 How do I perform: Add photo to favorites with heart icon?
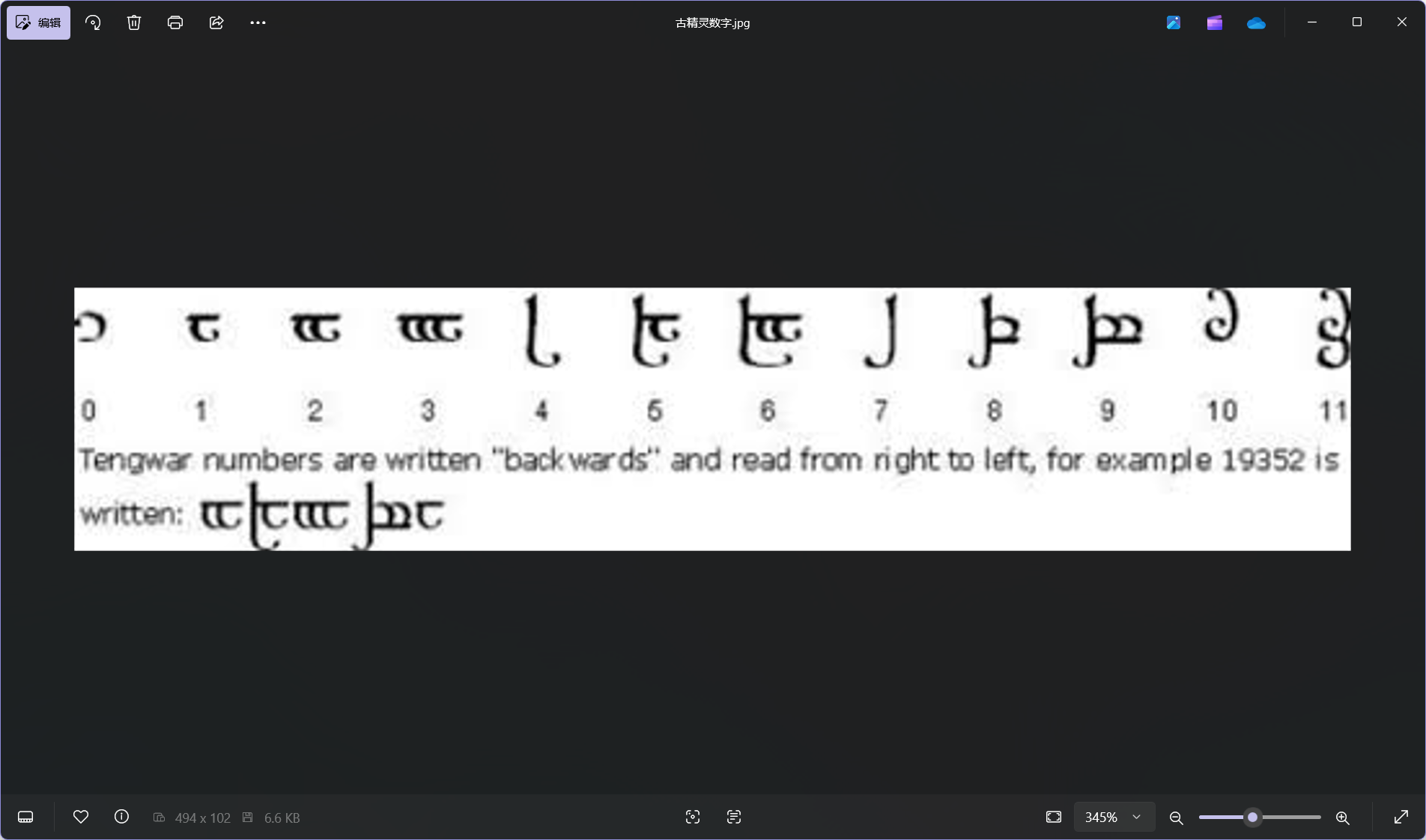(81, 817)
